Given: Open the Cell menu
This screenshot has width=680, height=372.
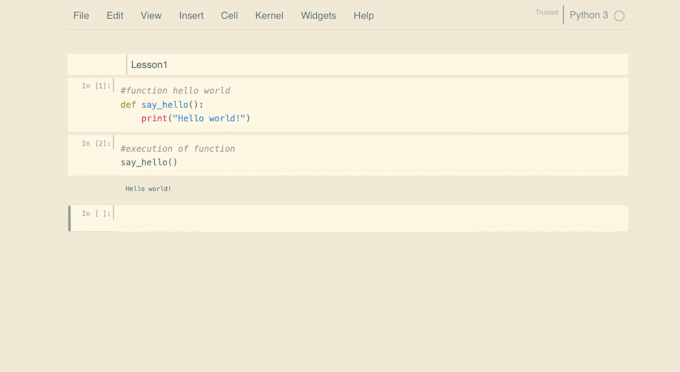Looking at the screenshot, I should coord(229,16).
